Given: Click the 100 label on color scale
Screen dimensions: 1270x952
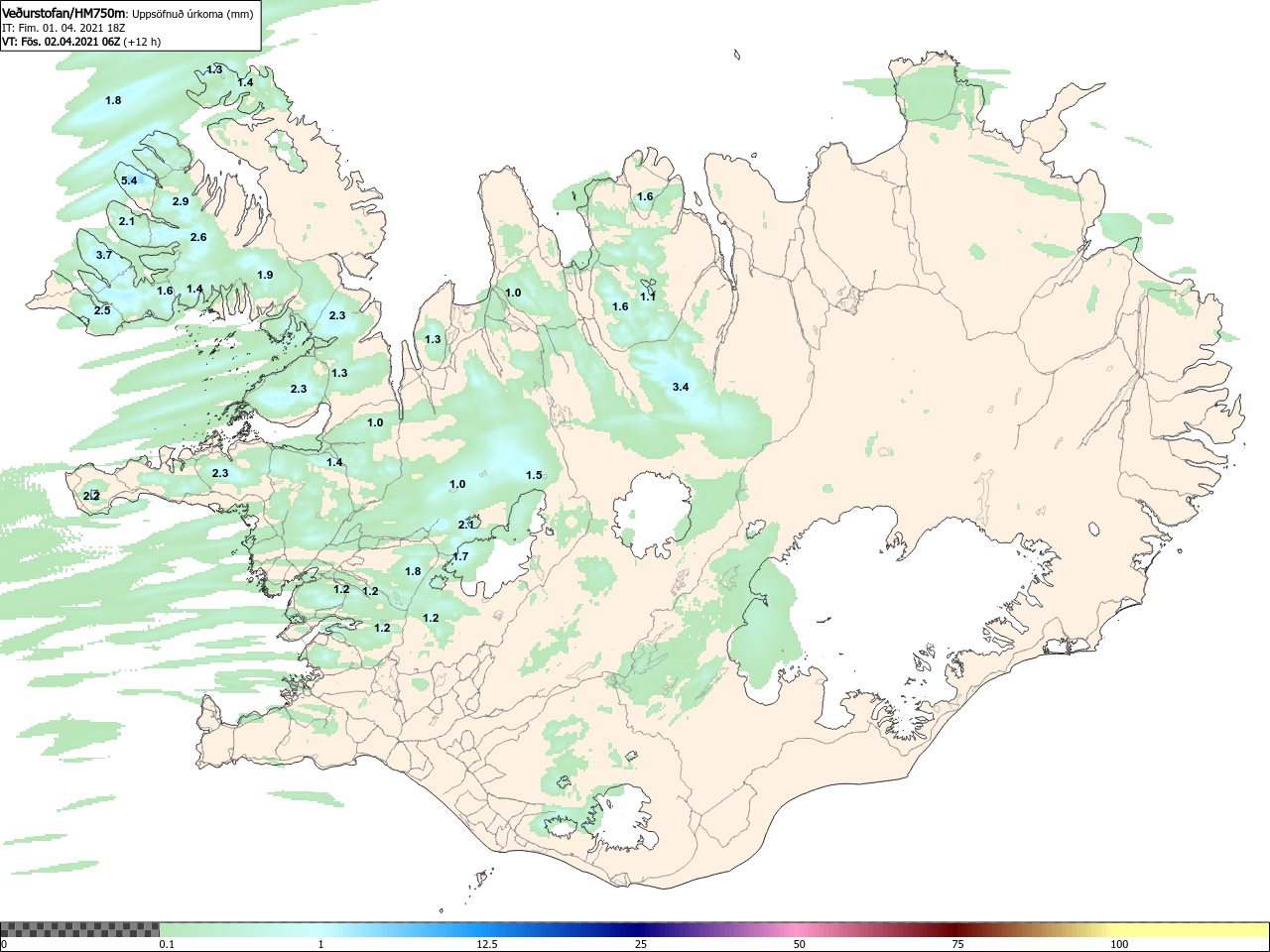Looking at the screenshot, I should (x=1119, y=944).
